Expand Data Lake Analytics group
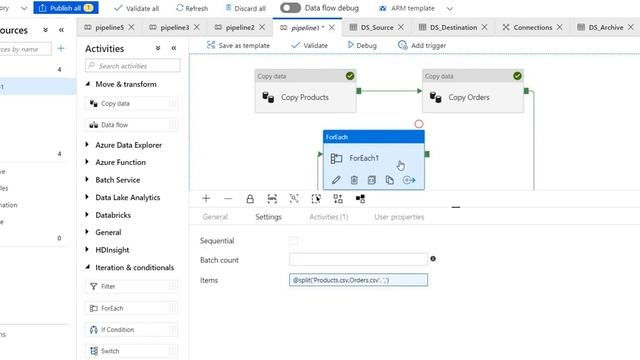The height and width of the screenshot is (360, 640). tap(87, 197)
